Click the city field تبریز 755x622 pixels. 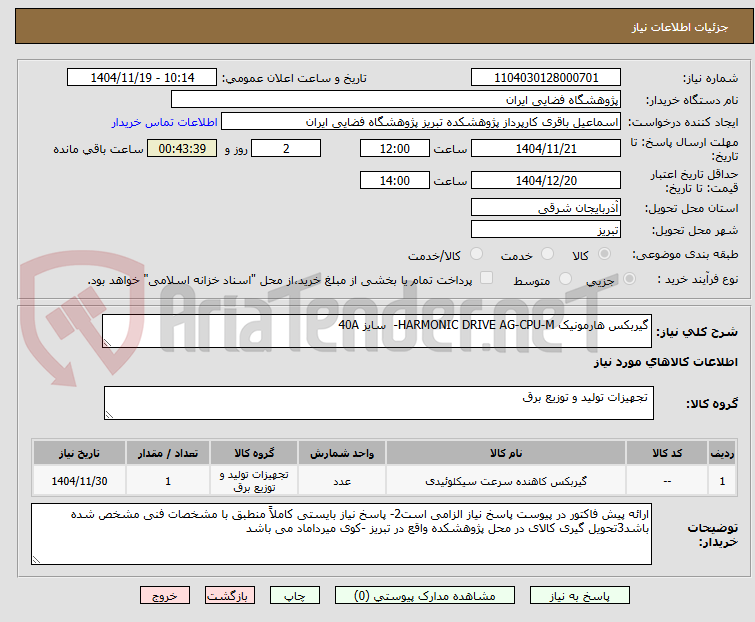click(x=546, y=230)
